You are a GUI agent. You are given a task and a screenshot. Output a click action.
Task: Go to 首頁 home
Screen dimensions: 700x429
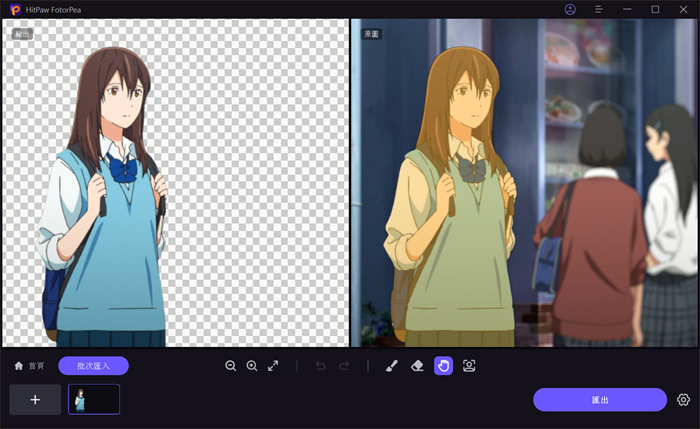29,366
